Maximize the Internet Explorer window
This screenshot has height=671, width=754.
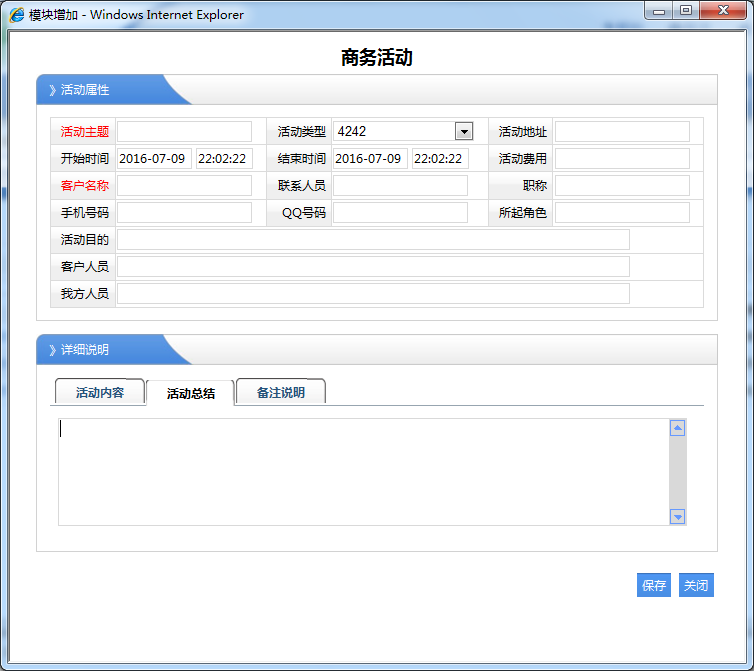coord(685,11)
